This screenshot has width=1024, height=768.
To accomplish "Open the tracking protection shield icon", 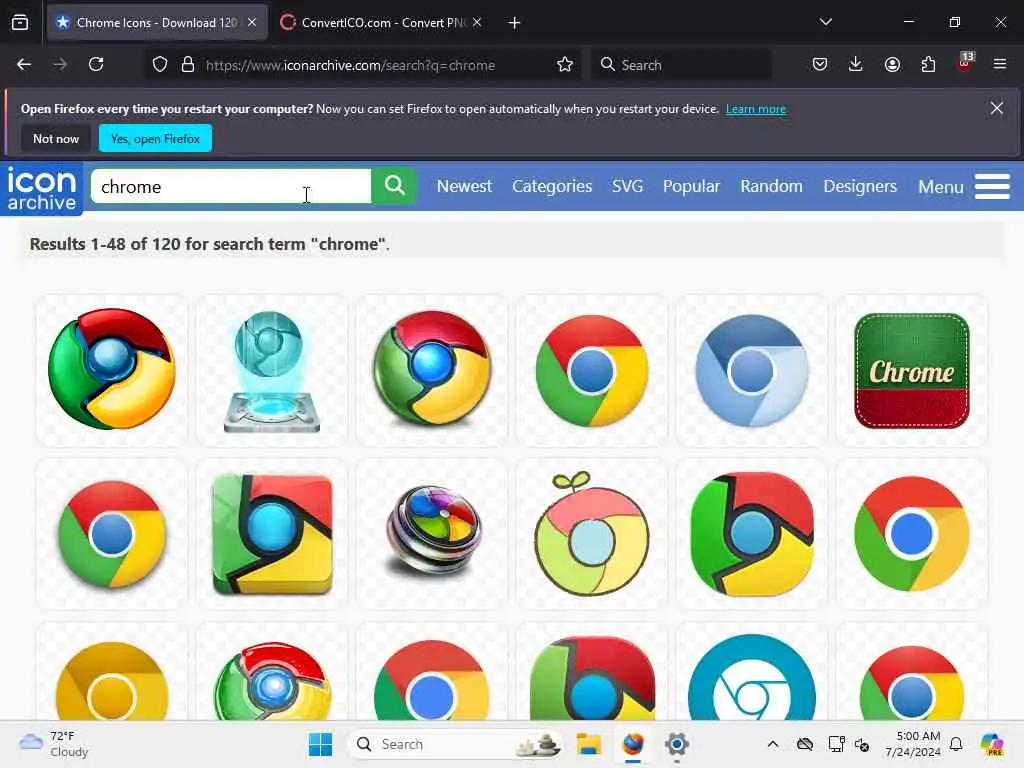I will coord(160,65).
